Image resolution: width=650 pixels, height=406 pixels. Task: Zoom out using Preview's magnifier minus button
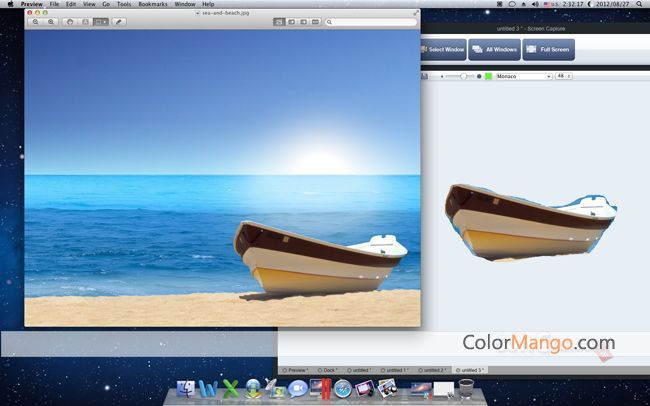[36, 22]
